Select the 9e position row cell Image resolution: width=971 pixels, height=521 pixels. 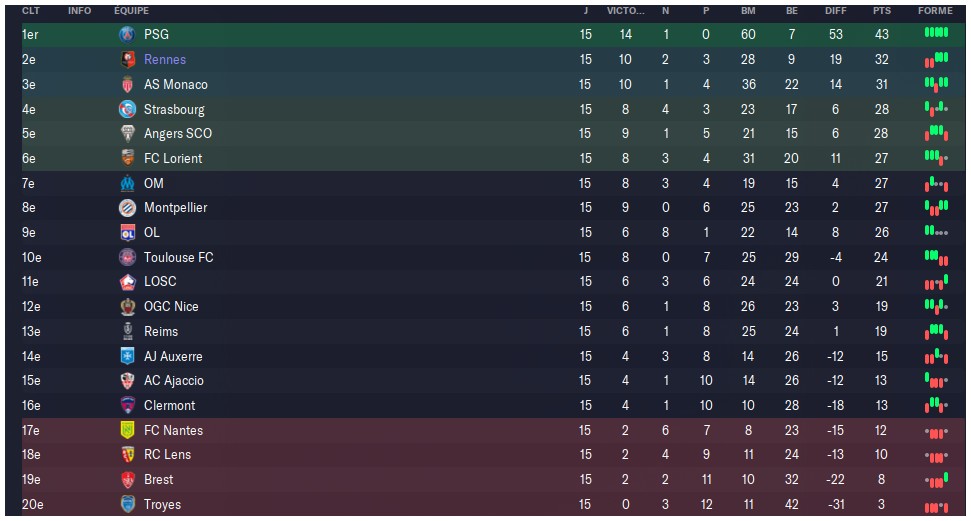point(29,232)
